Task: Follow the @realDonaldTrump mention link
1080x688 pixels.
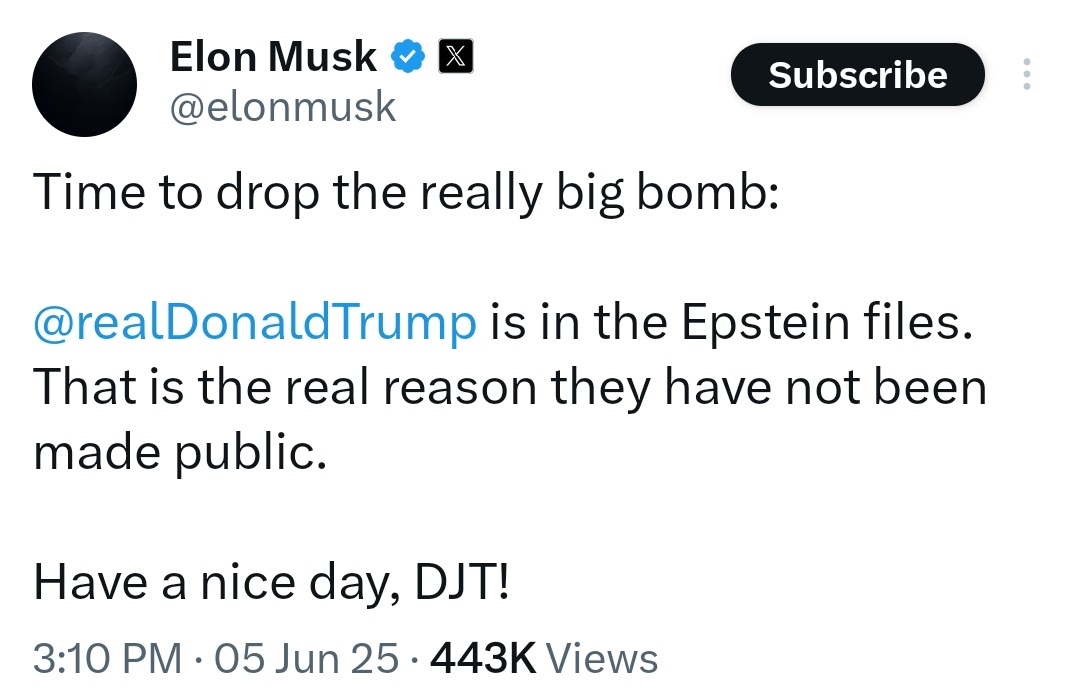Action: pos(255,324)
